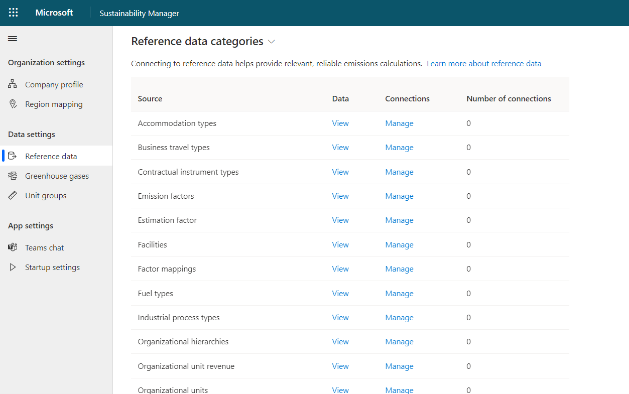Sort by the Source column header
The image size is (629, 394).
pyautogui.click(x=150, y=99)
